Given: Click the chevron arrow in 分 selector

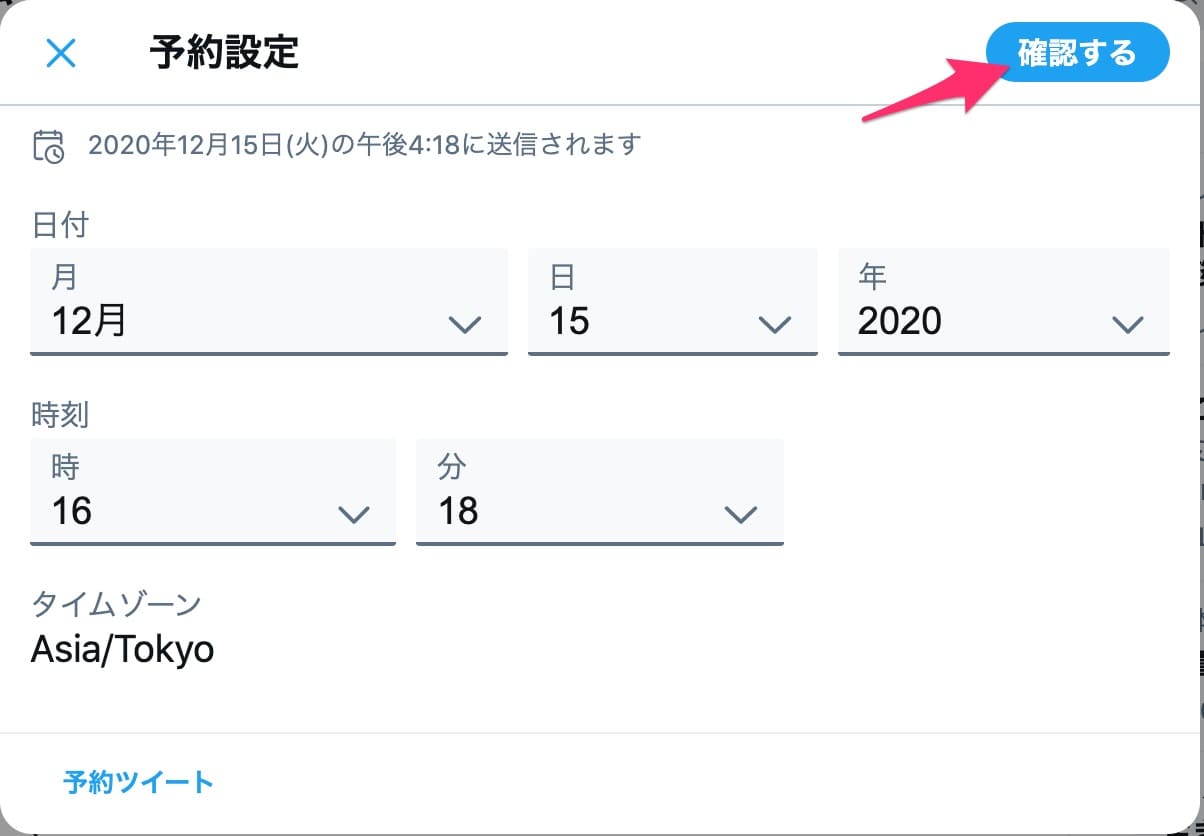Looking at the screenshot, I should [x=740, y=514].
